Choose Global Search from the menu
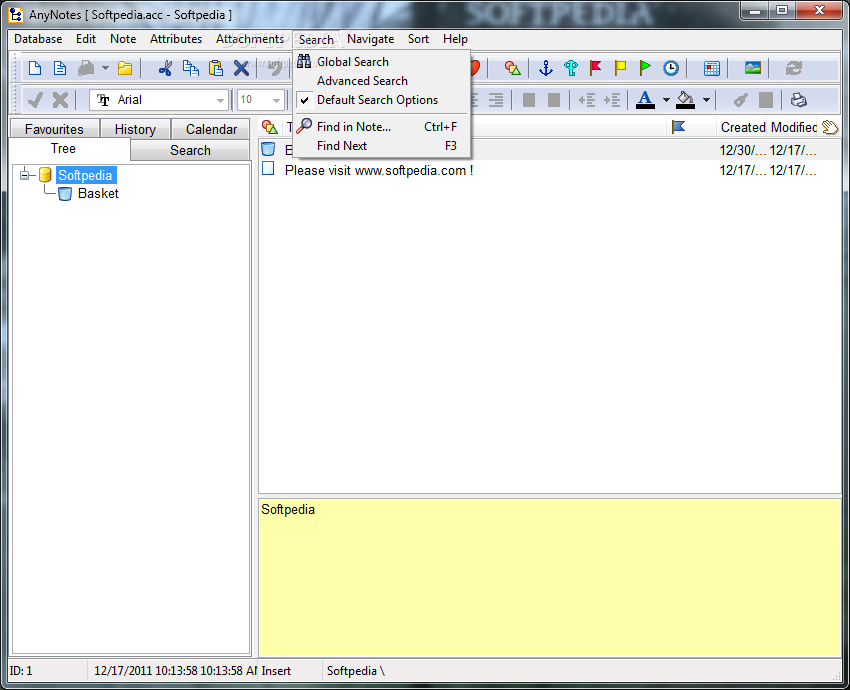Viewport: 850px width, 690px height. (x=381, y=62)
